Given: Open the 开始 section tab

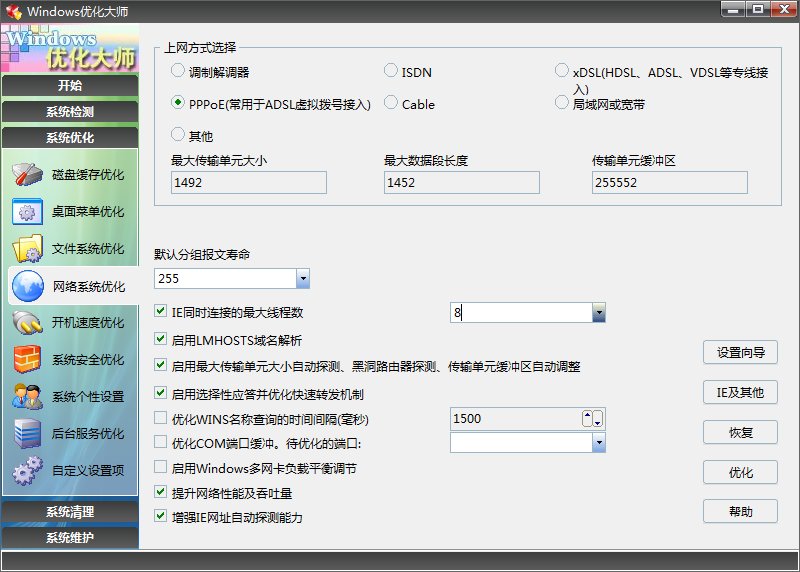Looking at the screenshot, I should [70, 85].
